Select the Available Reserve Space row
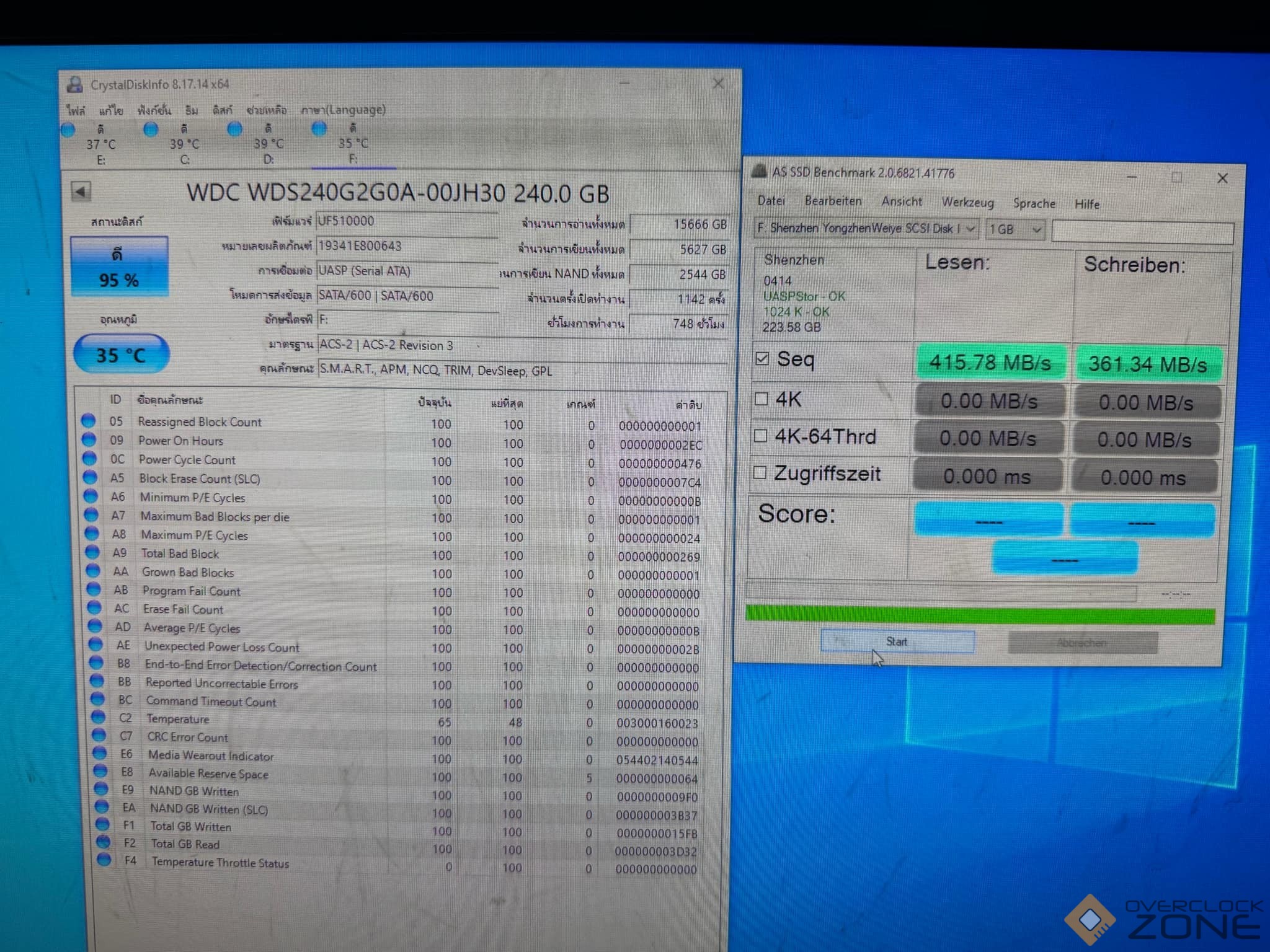The image size is (1270, 952). click(x=397, y=774)
